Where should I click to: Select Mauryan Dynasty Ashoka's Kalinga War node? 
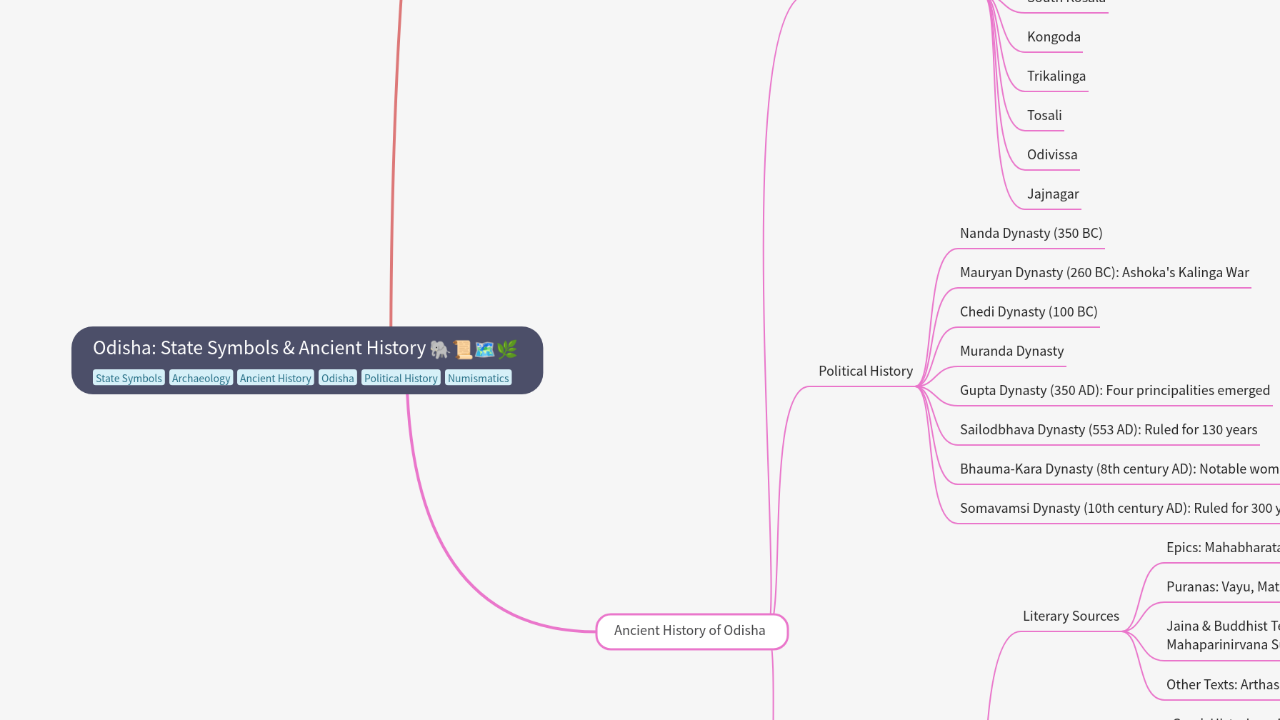coord(1104,272)
